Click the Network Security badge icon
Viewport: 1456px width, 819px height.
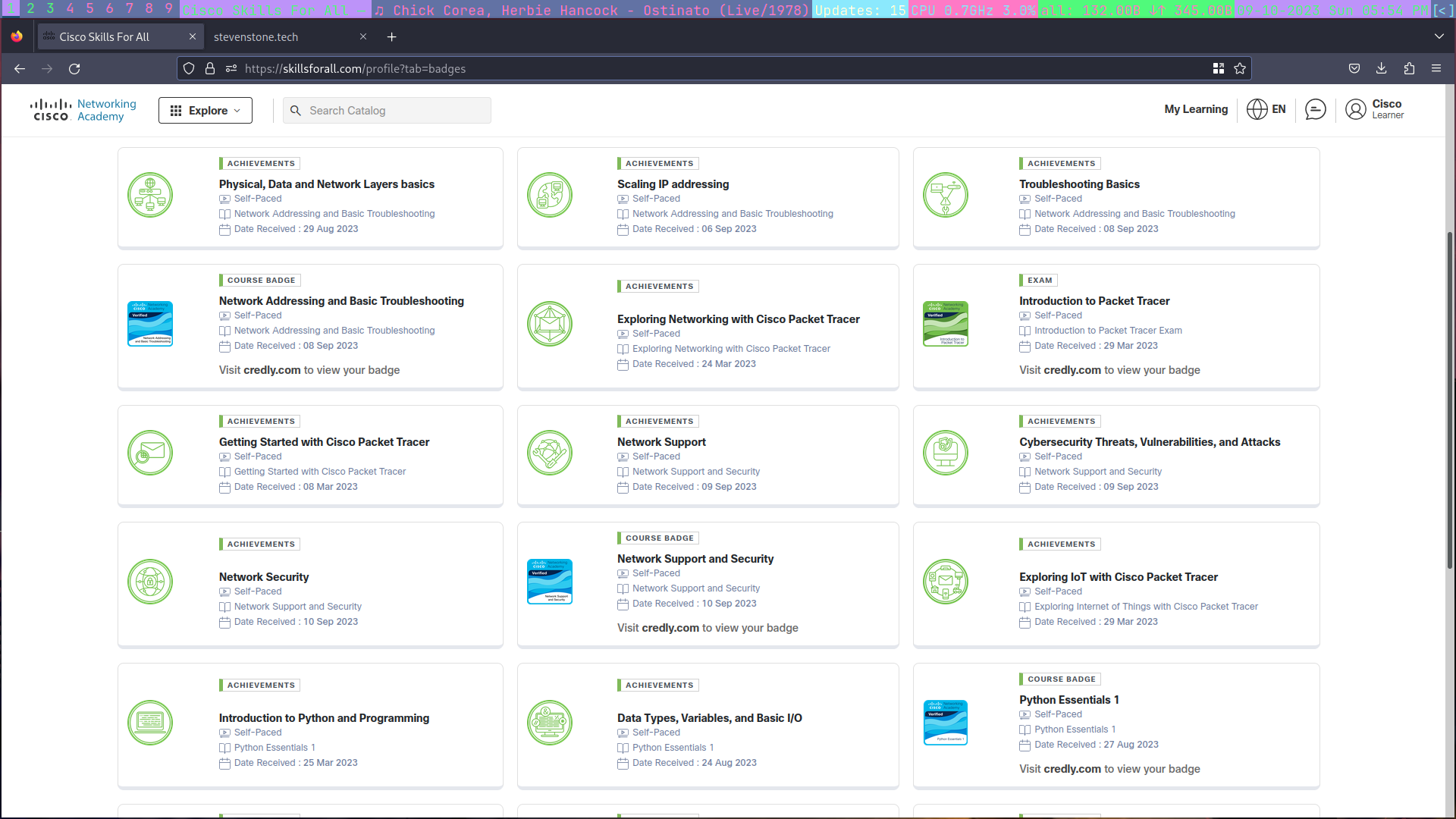point(150,582)
